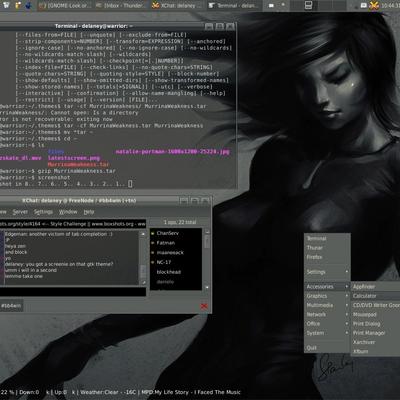Expand the Multimedia submenu
The height and width of the screenshot is (400, 400).
tap(327, 305)
